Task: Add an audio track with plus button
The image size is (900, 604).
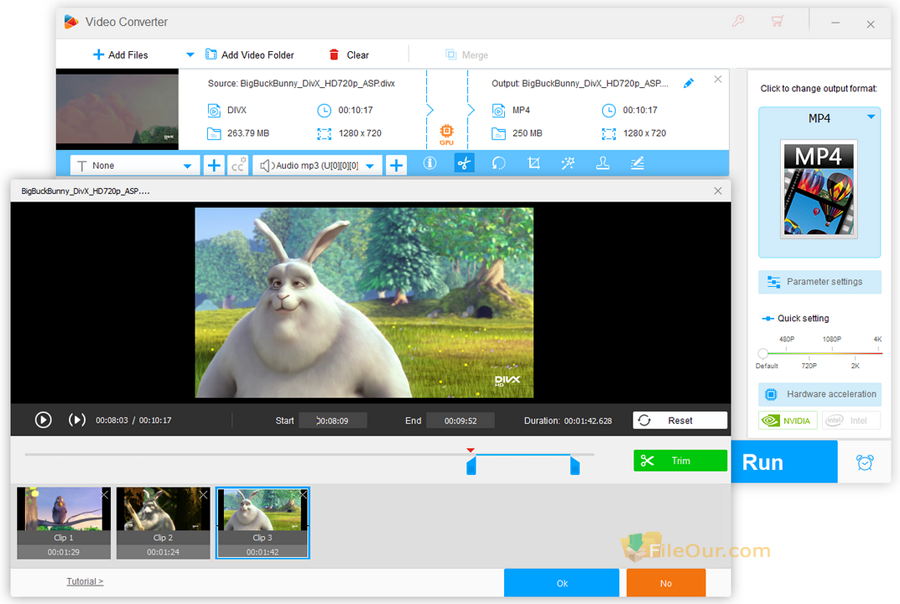Action: (396, 165)
